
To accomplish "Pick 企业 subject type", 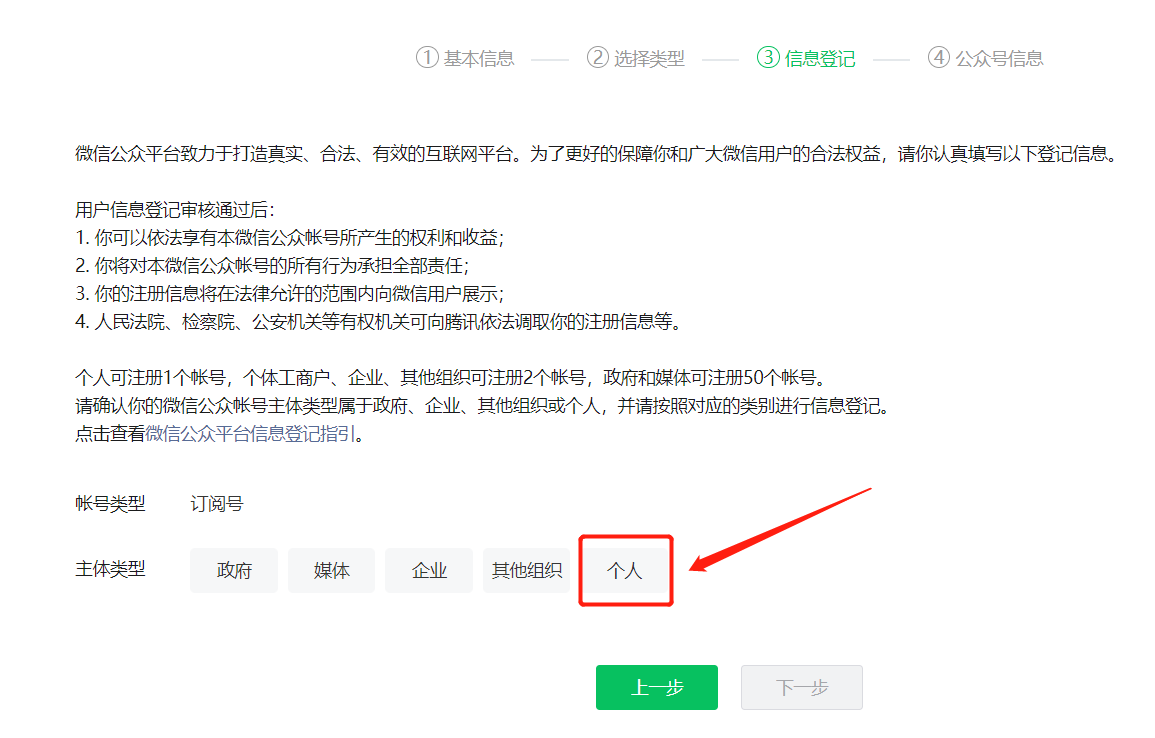I will click(428, 570).
